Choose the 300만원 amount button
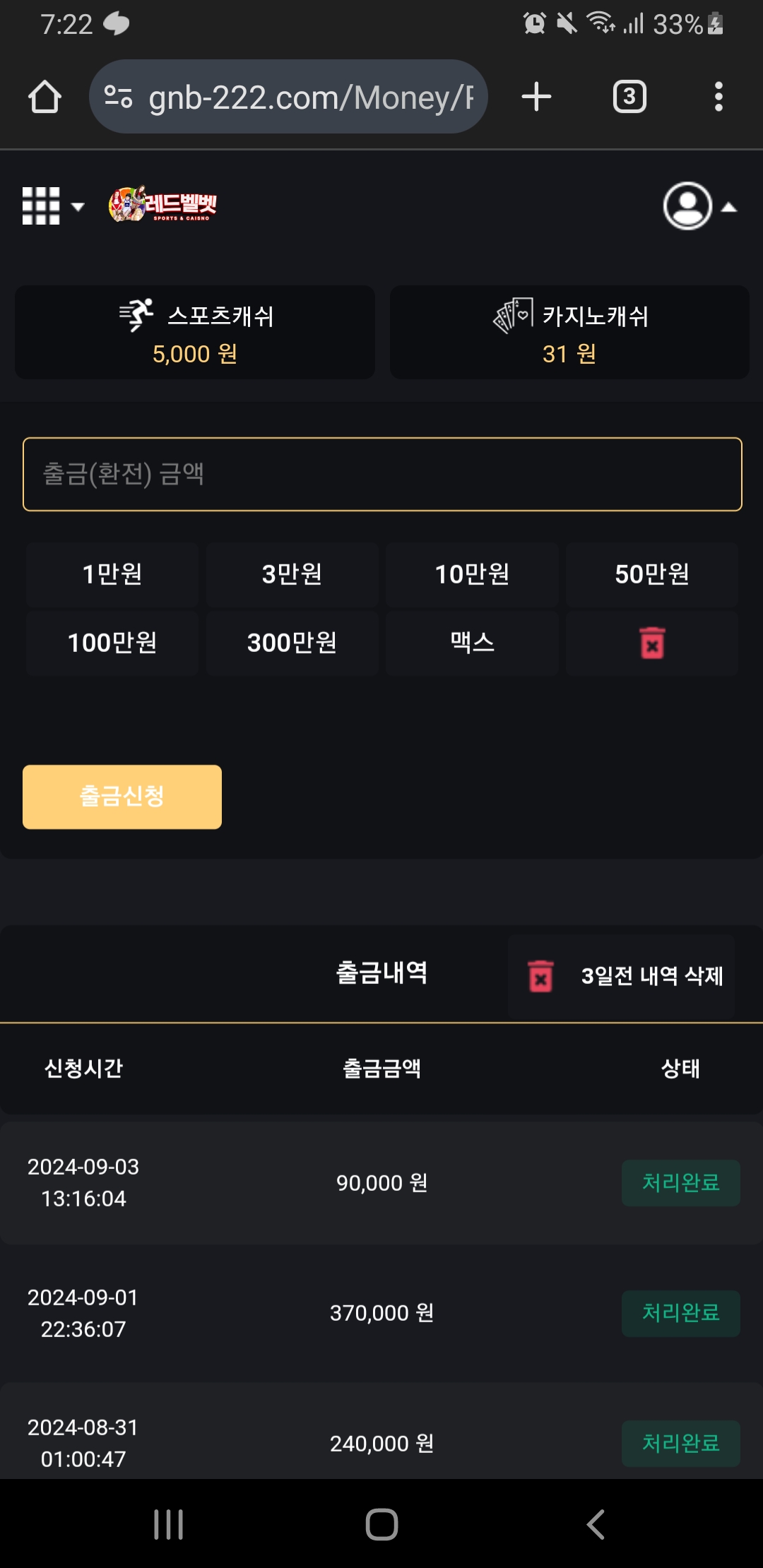The height and width of the screenshot is (1568, 763). coord(292,643)
